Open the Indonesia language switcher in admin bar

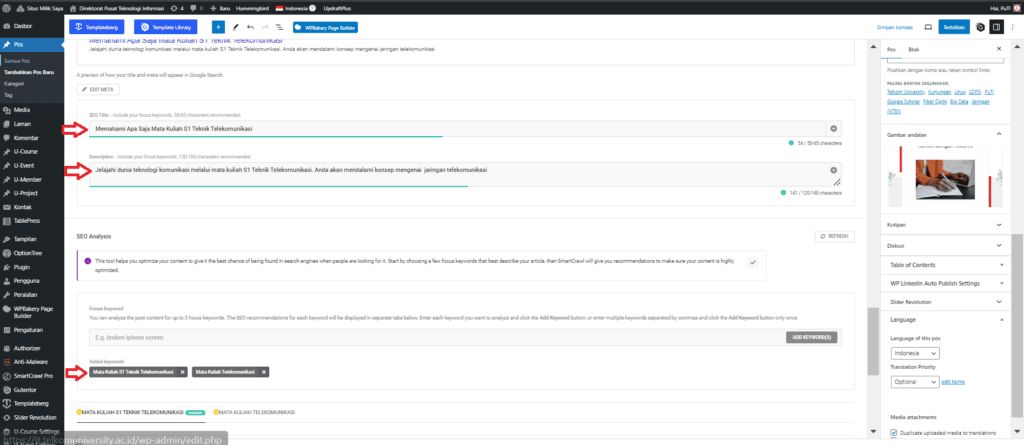click(x=296, y=8)
